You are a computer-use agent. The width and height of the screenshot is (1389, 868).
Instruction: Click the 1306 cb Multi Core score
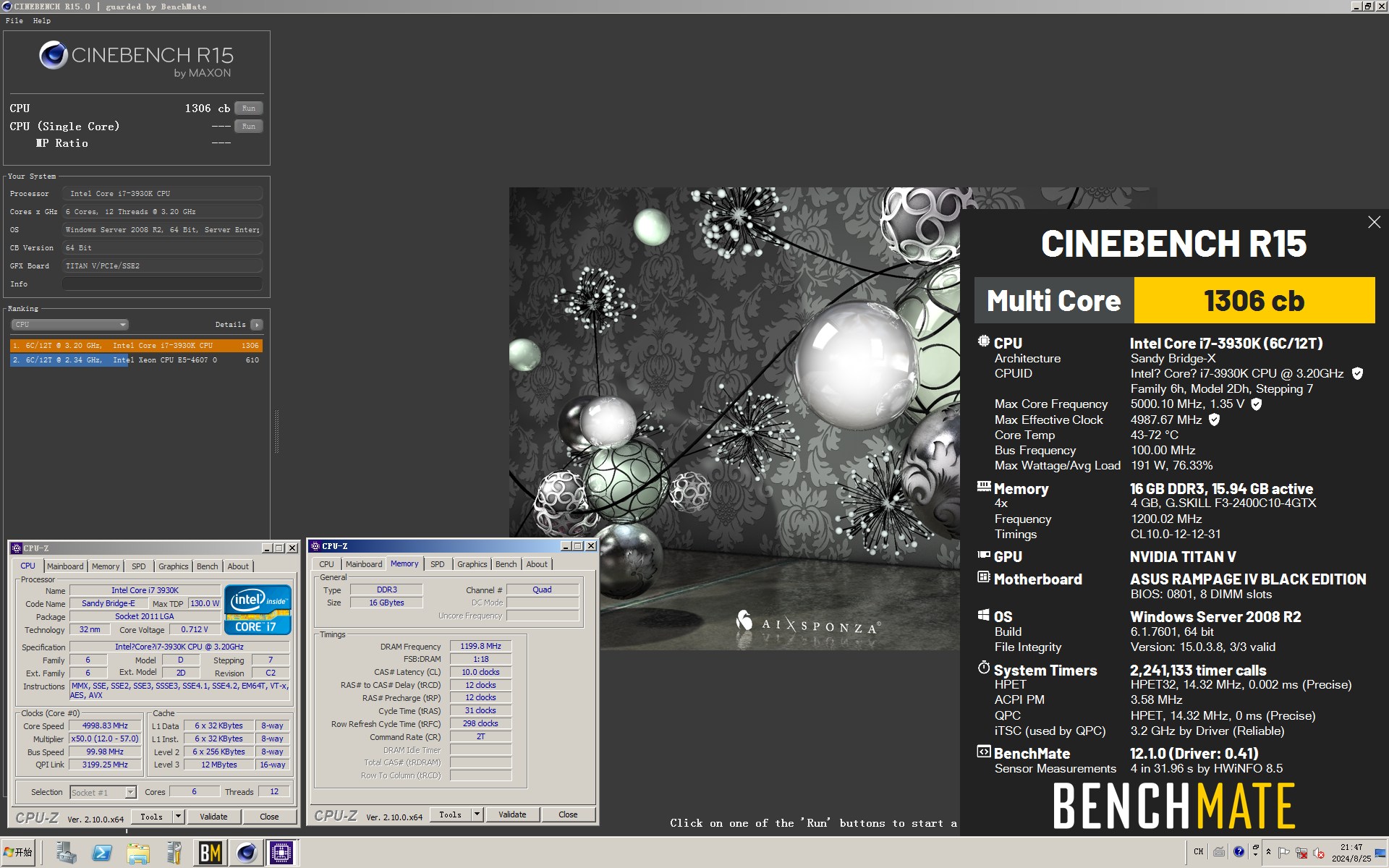coord(1254,300)
